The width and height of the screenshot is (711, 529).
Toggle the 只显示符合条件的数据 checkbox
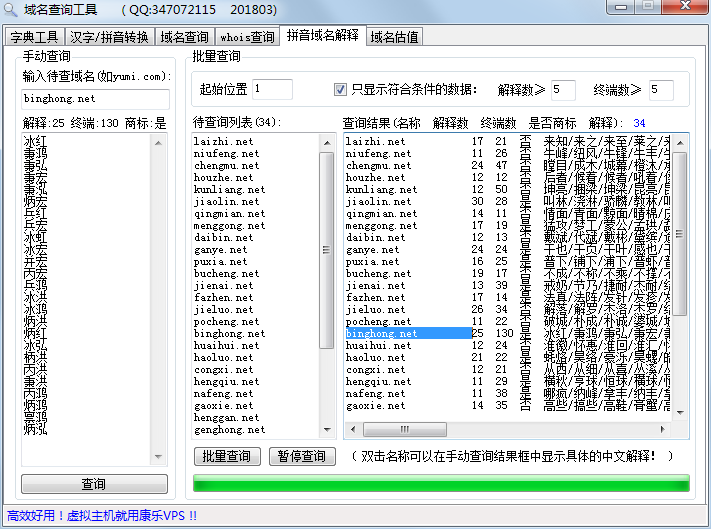(341, 90)
